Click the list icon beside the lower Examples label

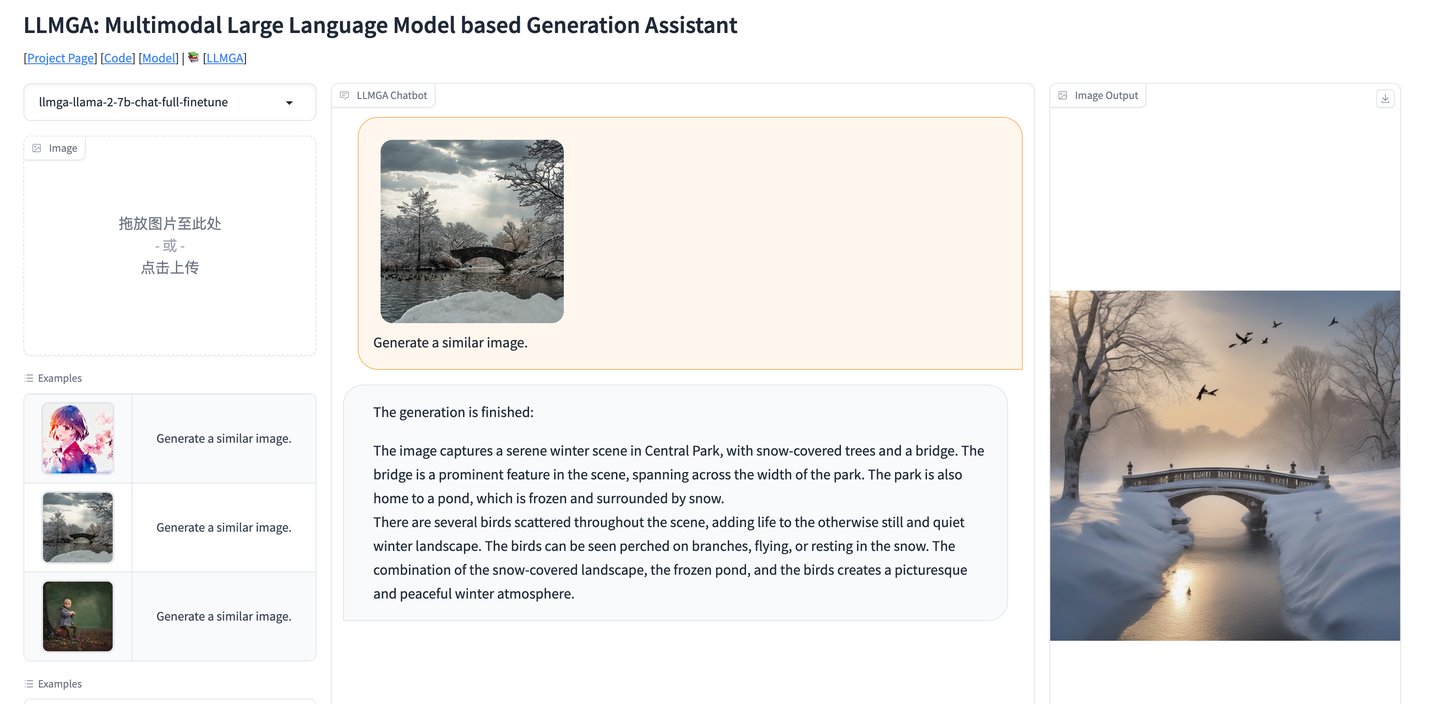30,683
